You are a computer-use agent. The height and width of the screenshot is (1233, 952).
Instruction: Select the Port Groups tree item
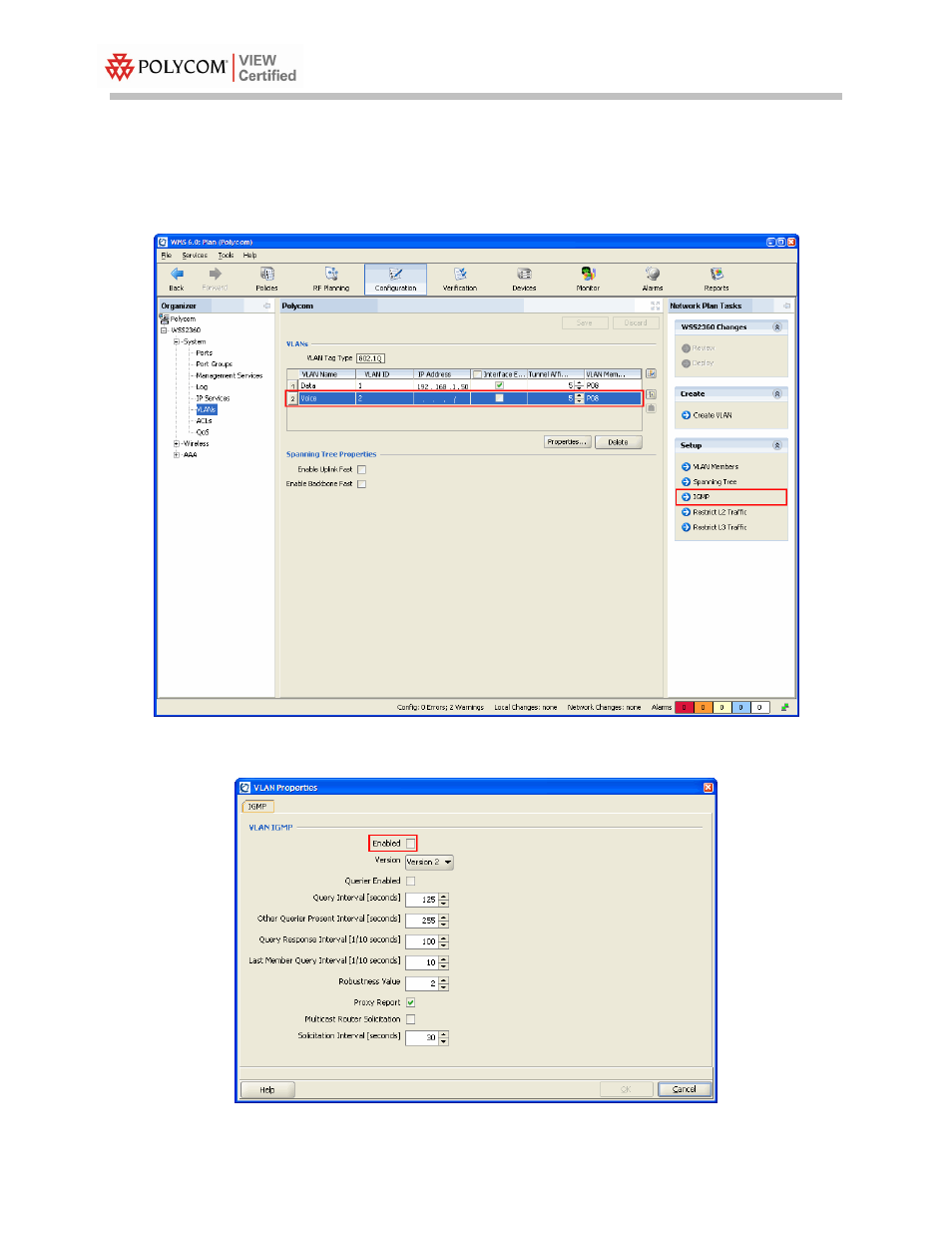point(215,364)
